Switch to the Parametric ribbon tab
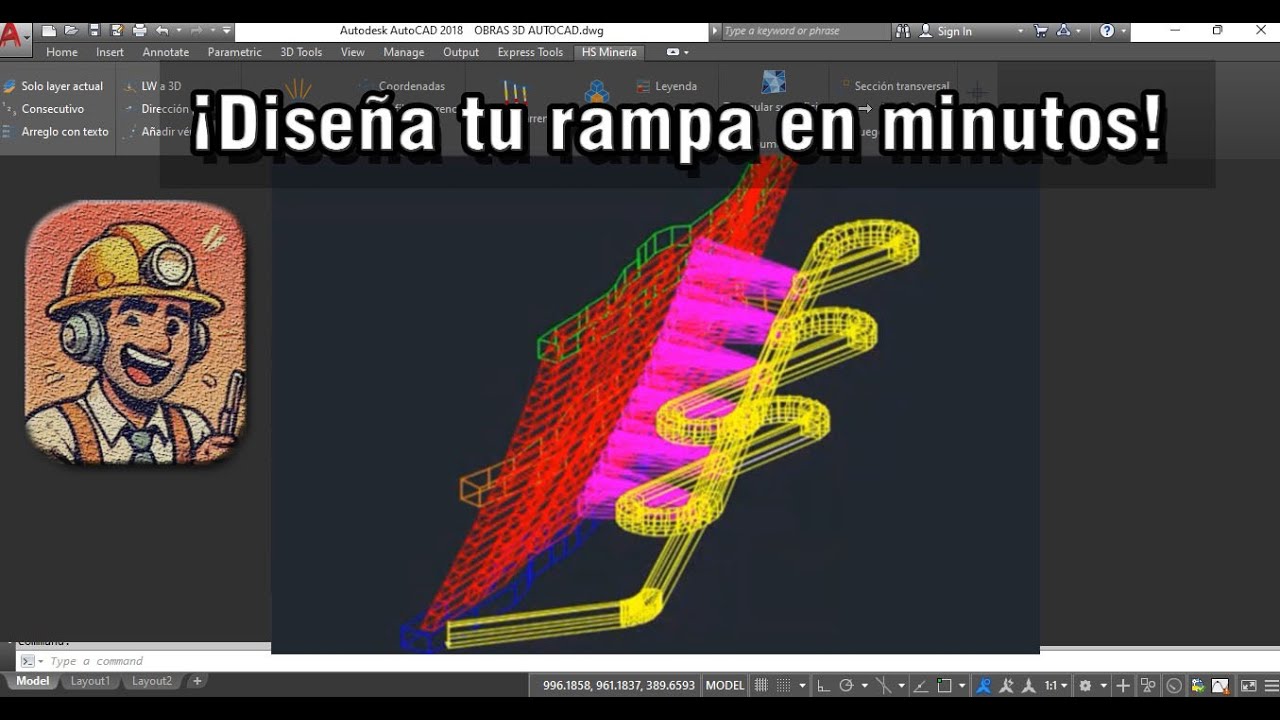Image resolution: width=1280 pixels, height=720 pixels. tap(235, 52)
